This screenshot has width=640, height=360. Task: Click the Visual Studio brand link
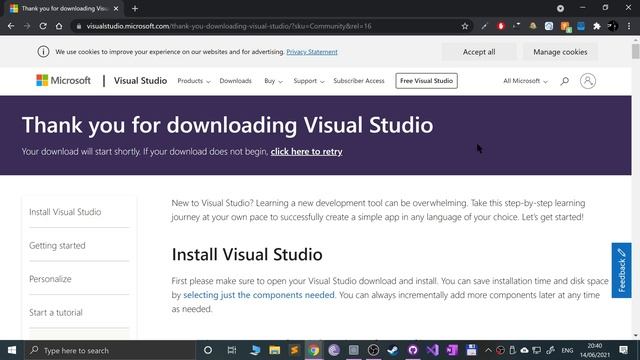point(140,81)
